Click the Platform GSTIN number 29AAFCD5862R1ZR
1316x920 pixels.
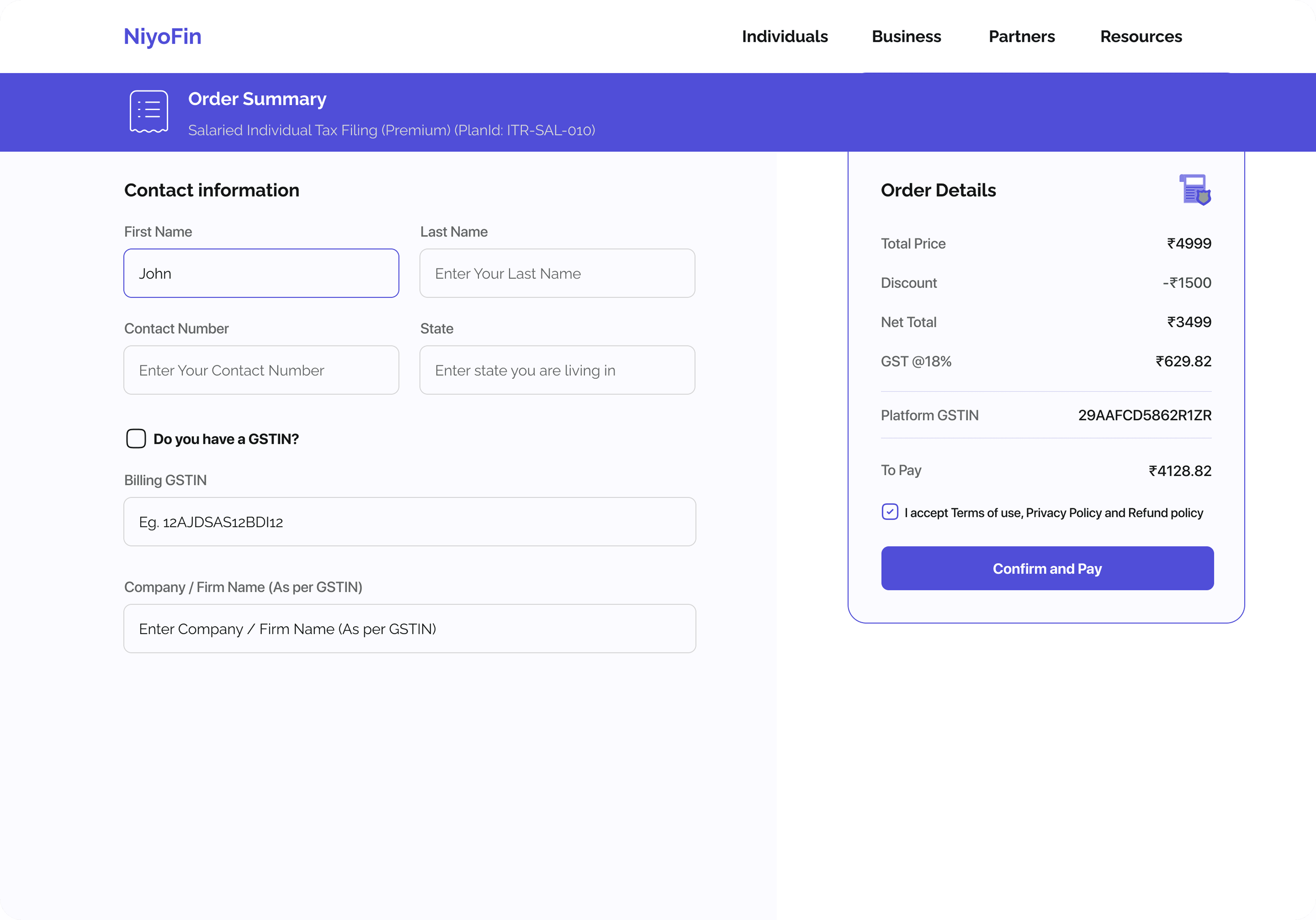pyautogui.click(x=1145, y=415)
